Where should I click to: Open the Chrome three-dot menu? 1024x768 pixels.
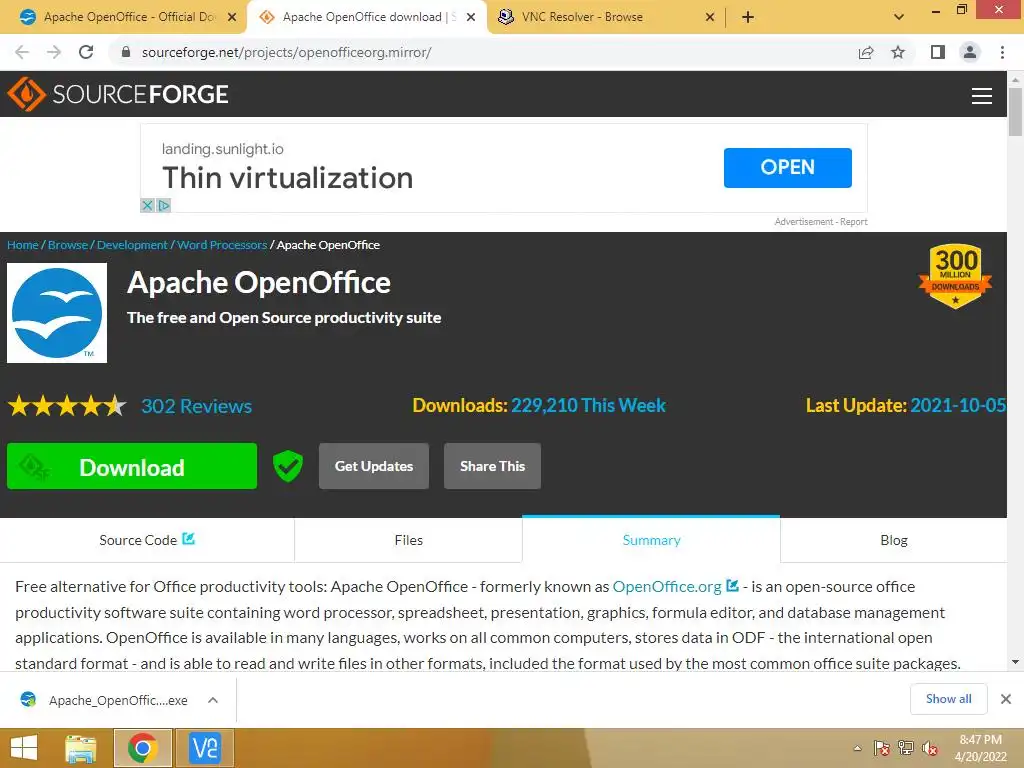(x=1002, y=52)
